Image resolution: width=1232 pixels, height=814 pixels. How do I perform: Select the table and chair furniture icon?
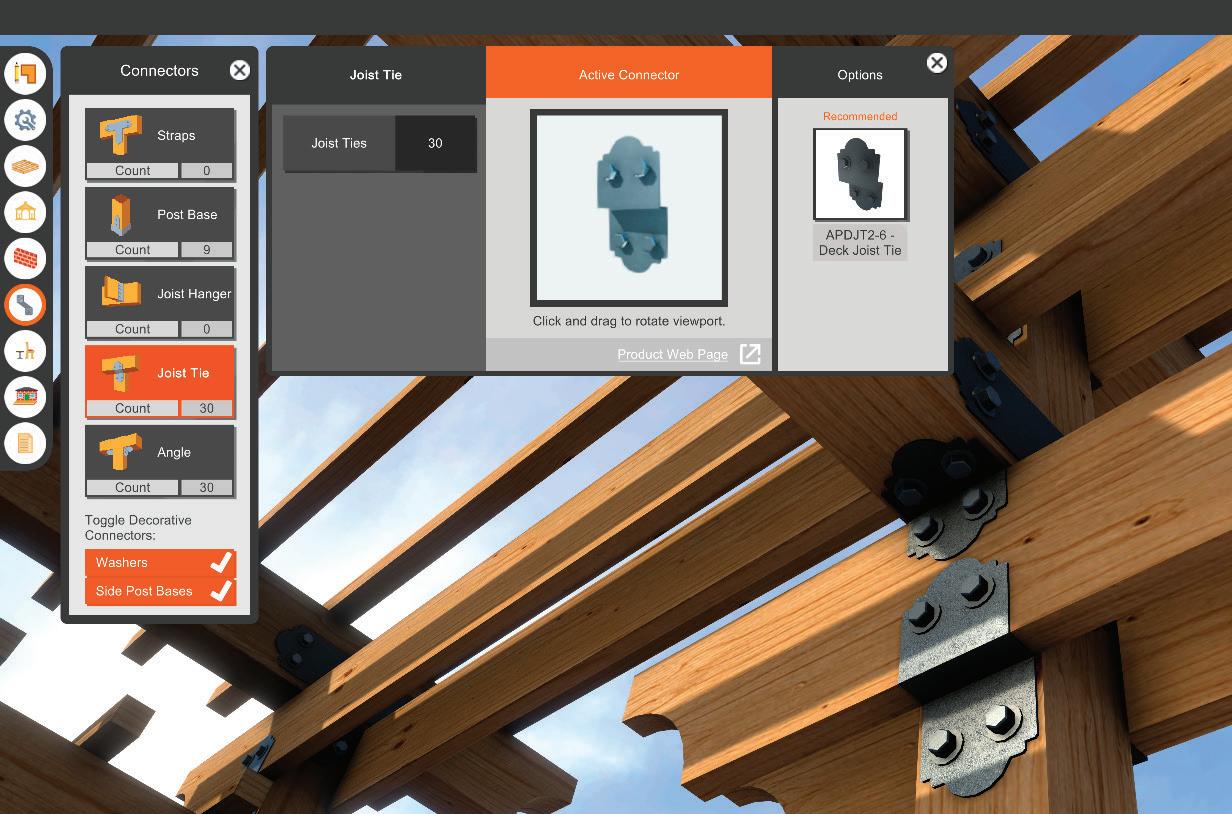(25, 351)
